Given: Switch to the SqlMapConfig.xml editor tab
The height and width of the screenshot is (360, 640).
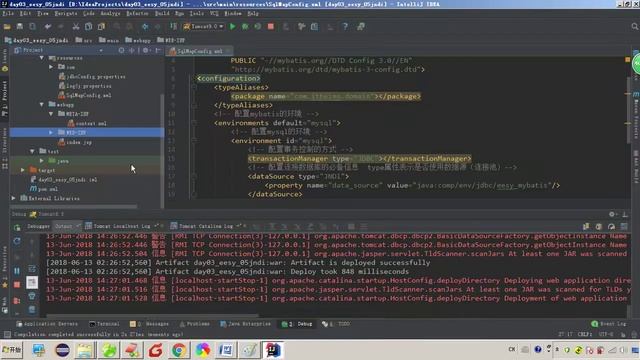Looking at the screenshot, I should (201, 51).
